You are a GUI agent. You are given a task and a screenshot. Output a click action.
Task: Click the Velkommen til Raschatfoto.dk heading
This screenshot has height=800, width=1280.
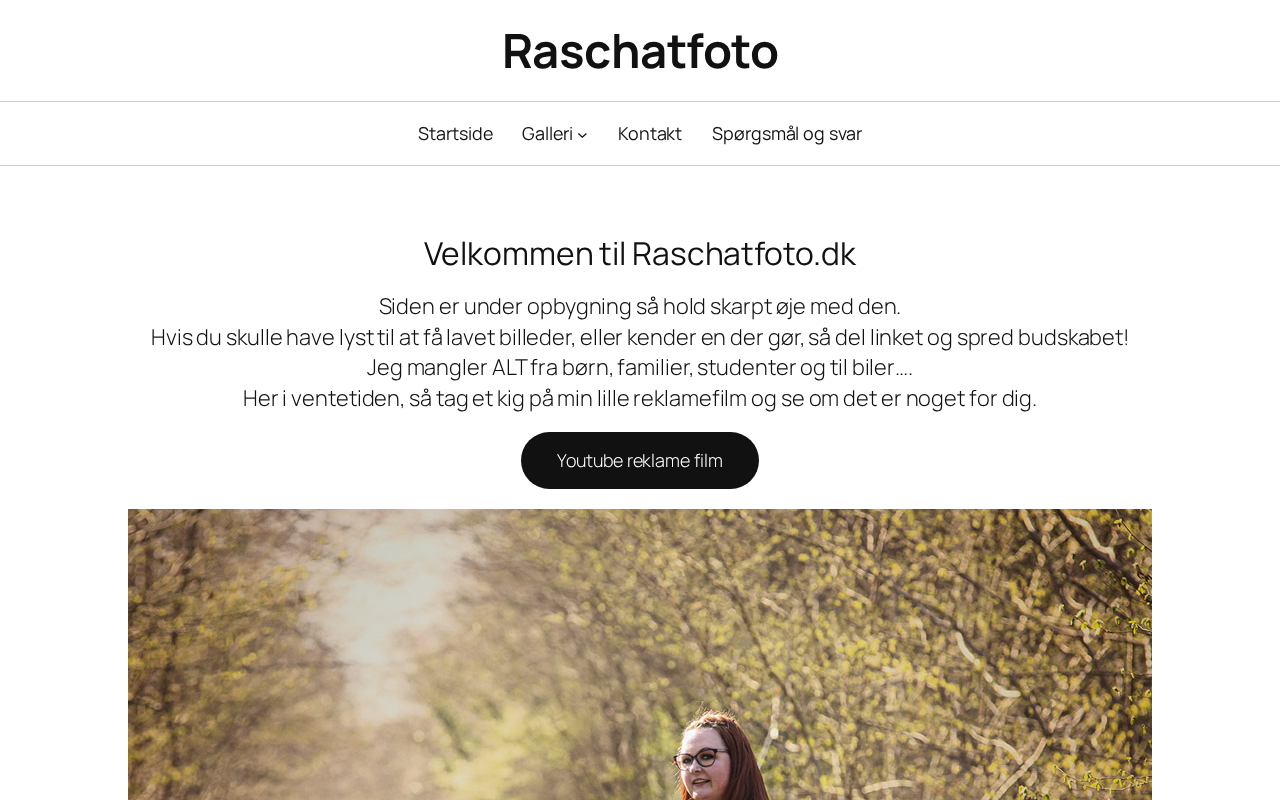[640, 254]
